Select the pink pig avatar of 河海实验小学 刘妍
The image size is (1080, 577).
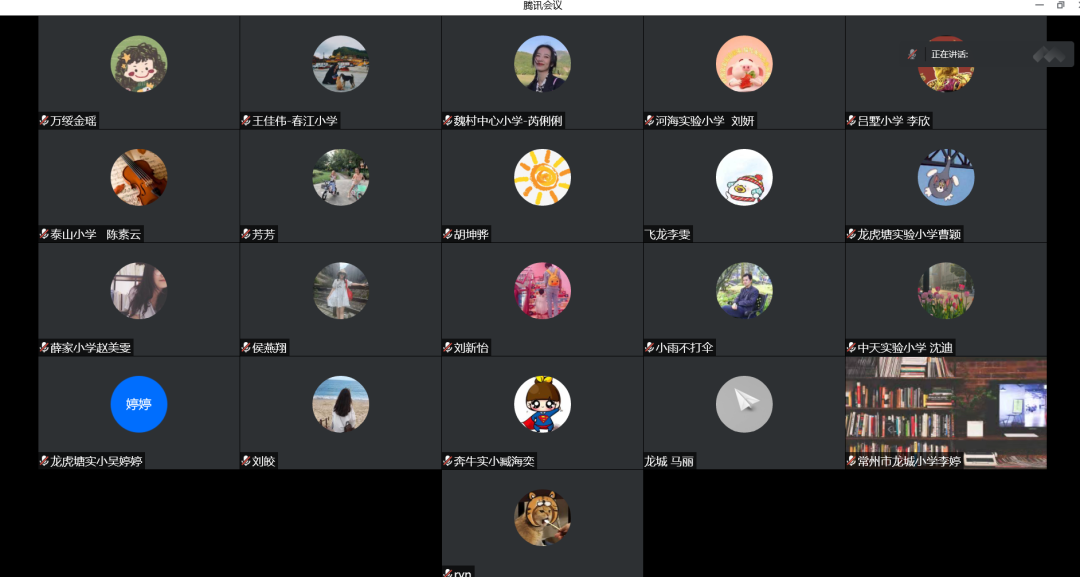pyautogui.click(x=744, y=63)
